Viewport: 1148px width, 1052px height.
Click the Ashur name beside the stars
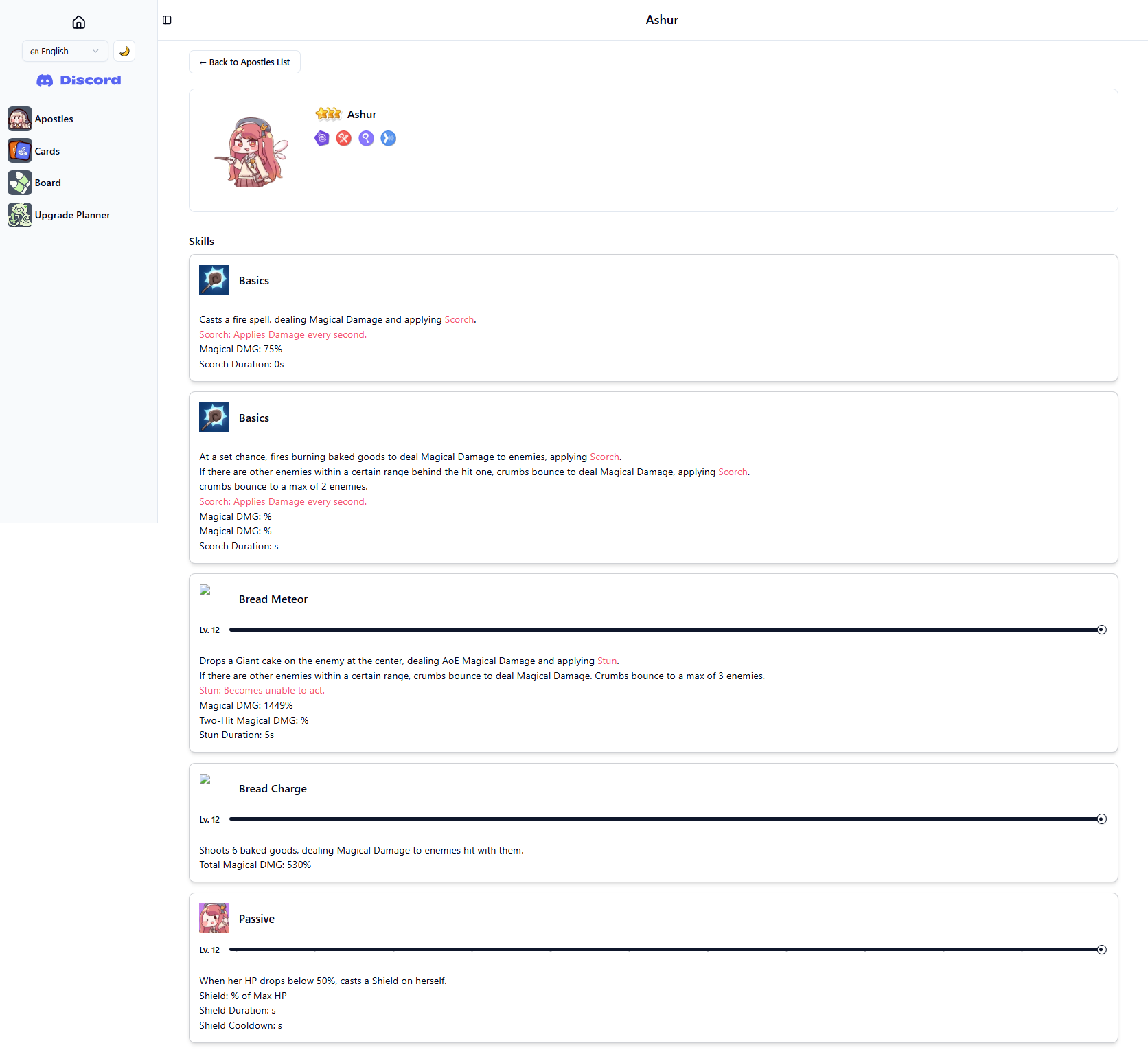point(362,115)
